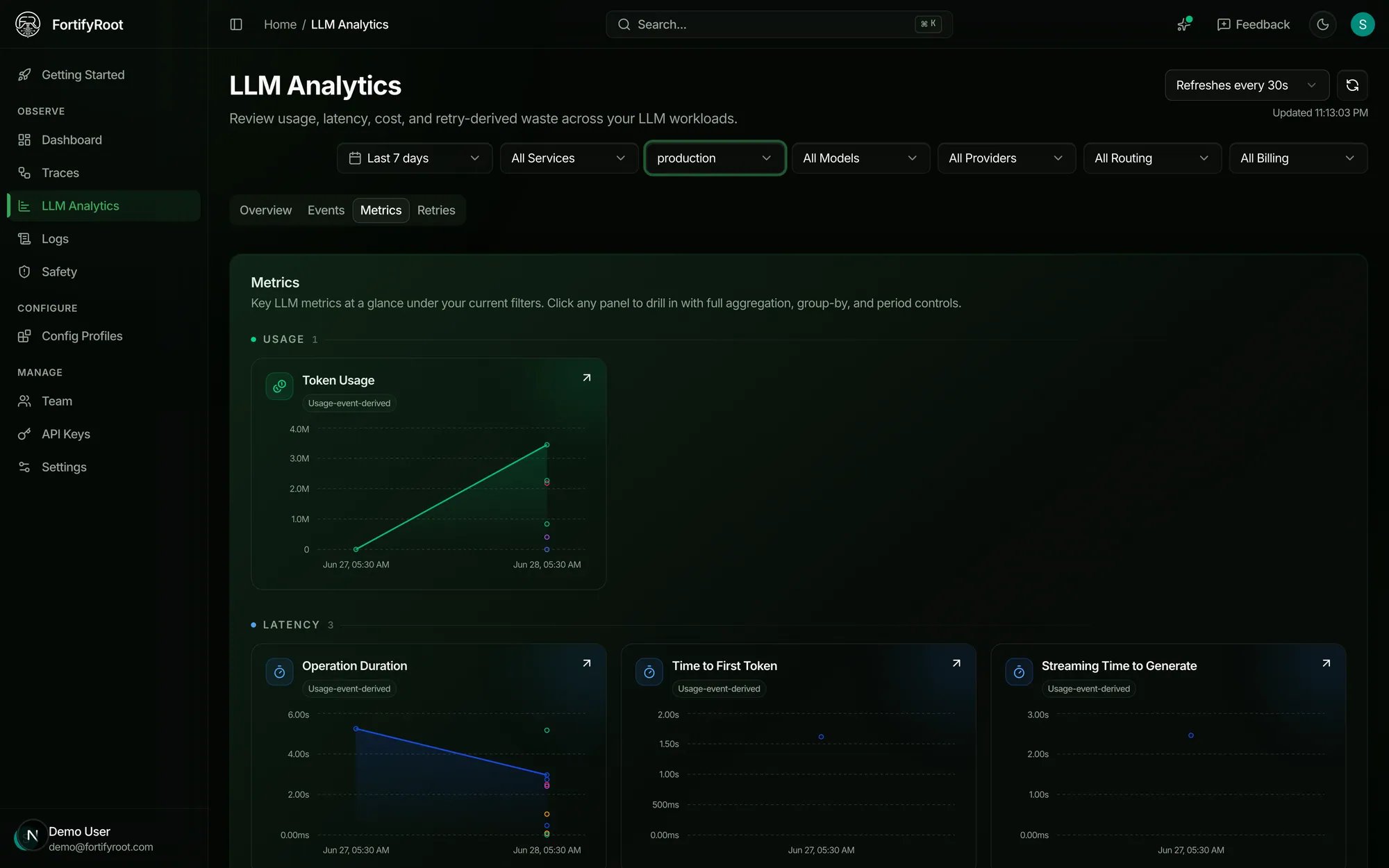This screenshot has width=1389, height=868.
Task: Open the Refreshes every 30s dropdown
Action: (x=1247, y=85)
